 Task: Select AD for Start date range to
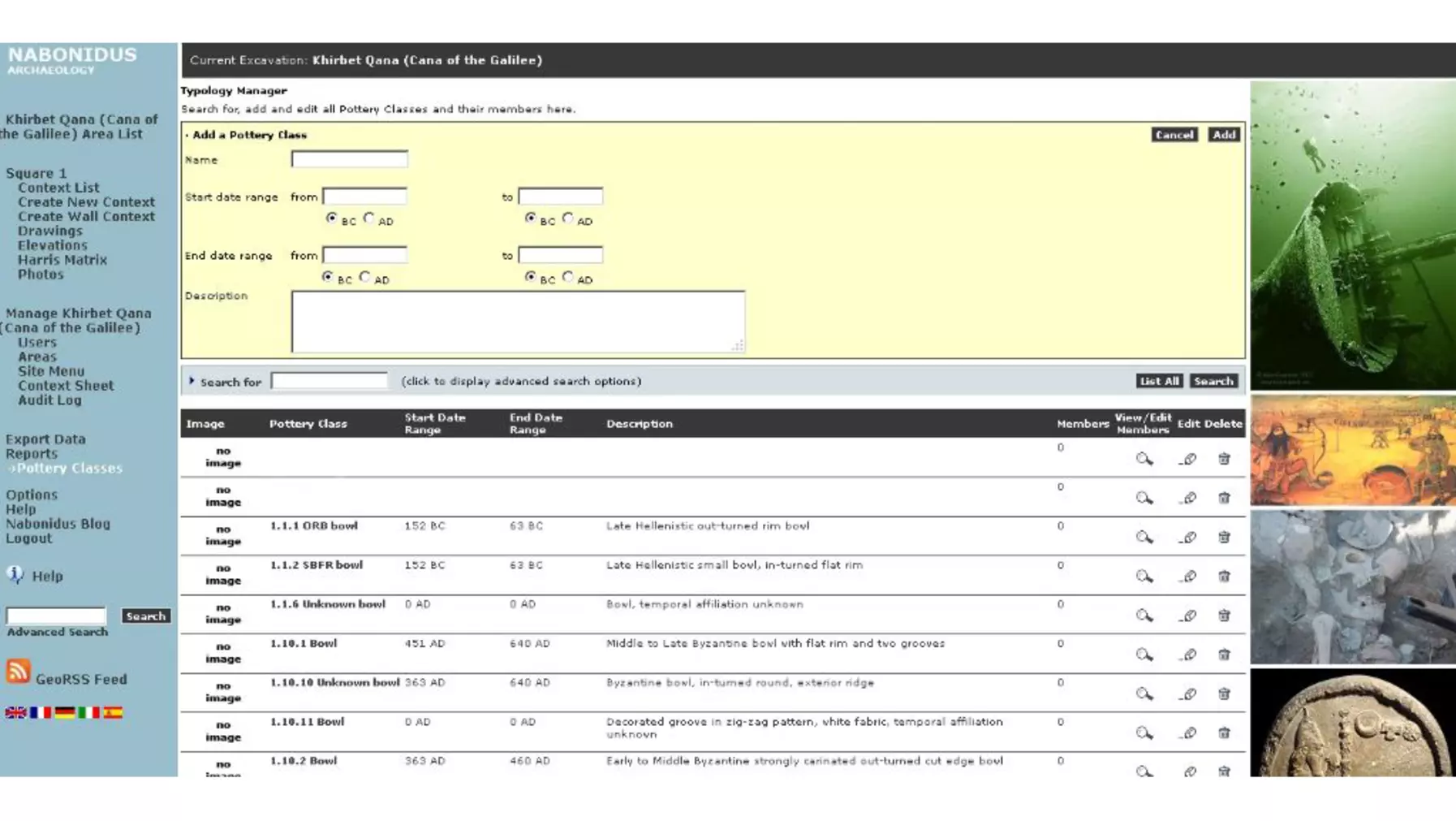(x=568, y=218)
